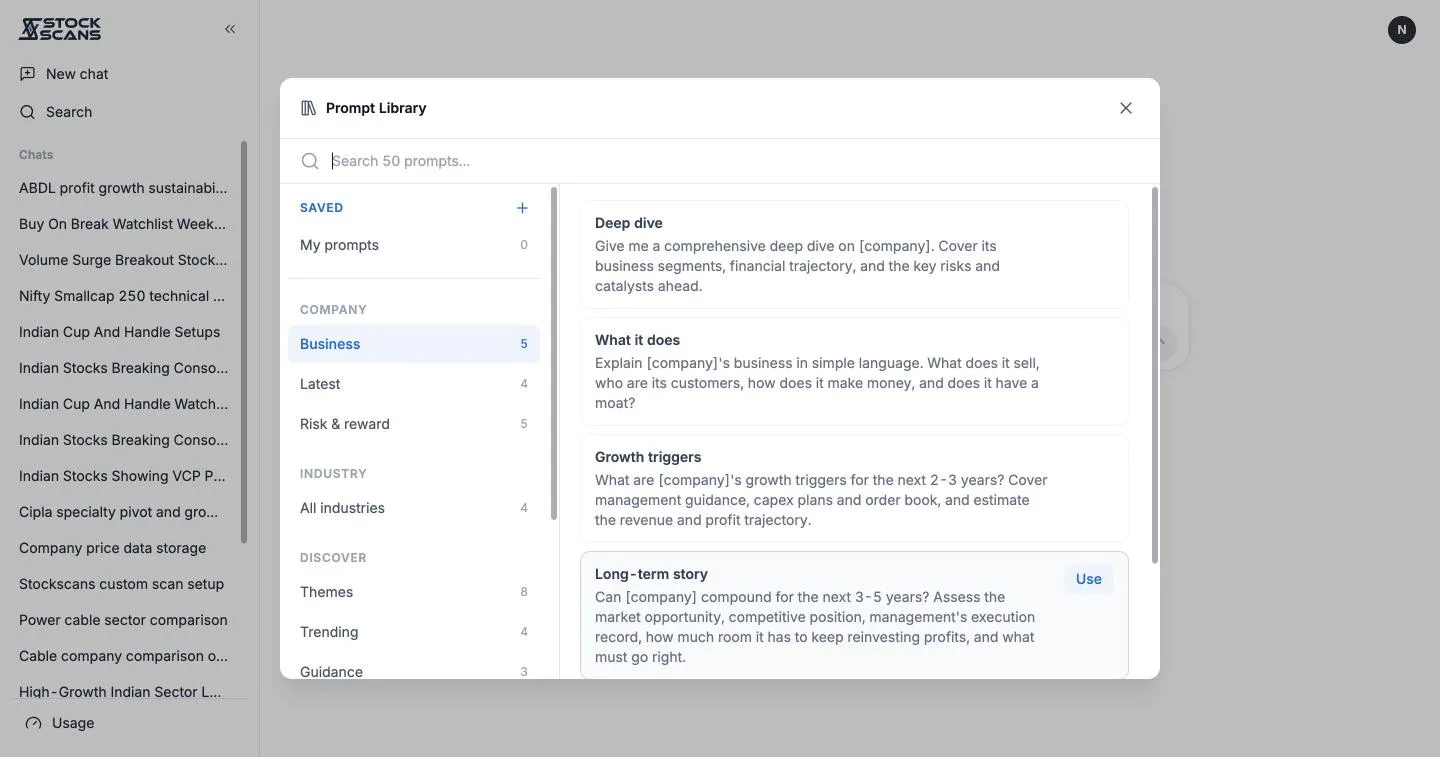The image size is (1440, 757).
Task: Open Stockscans custom scan setup chat
Action: tap(124, 584)
